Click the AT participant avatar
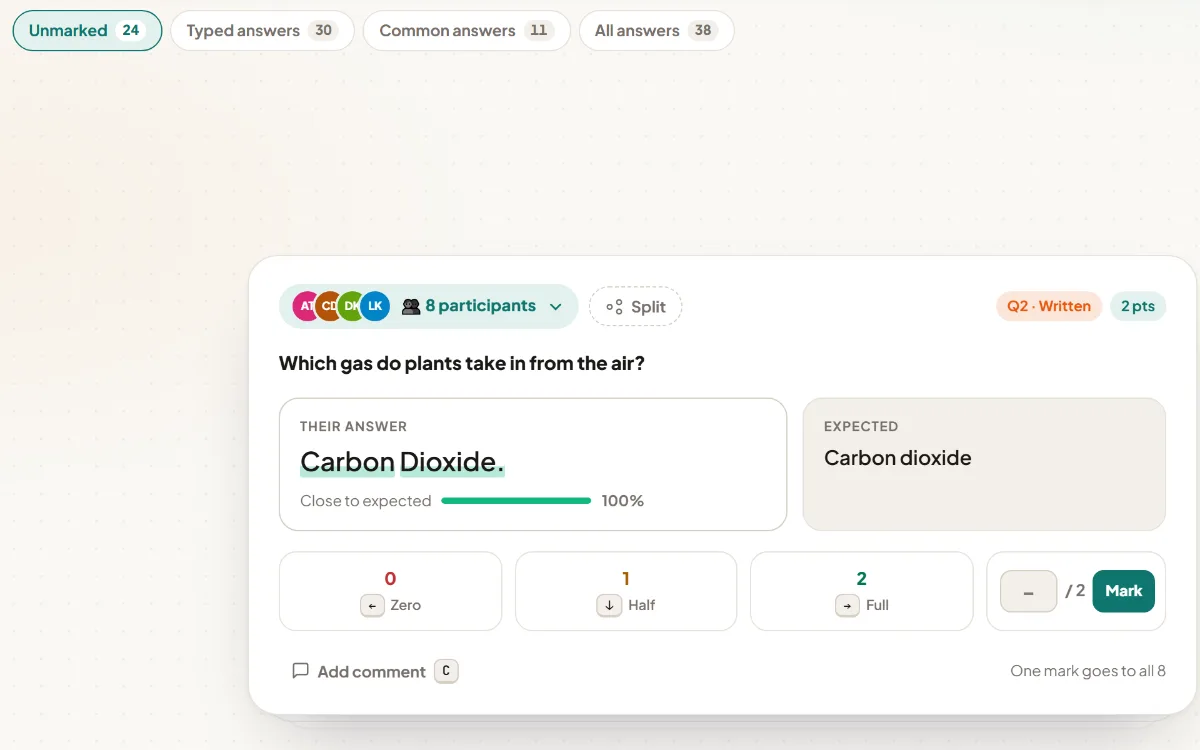 (306, 307)
